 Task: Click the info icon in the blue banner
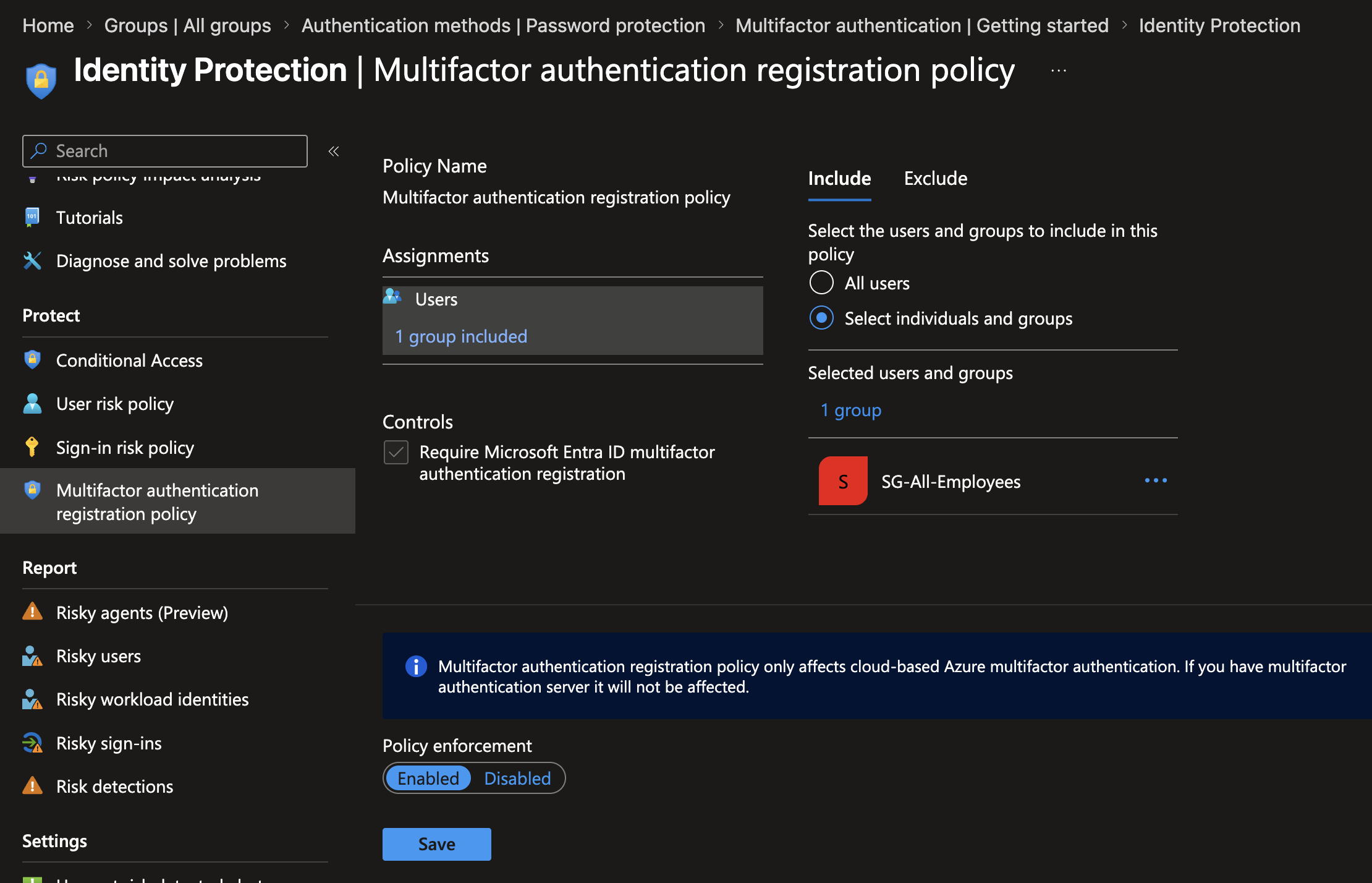(x=416, y=667)
